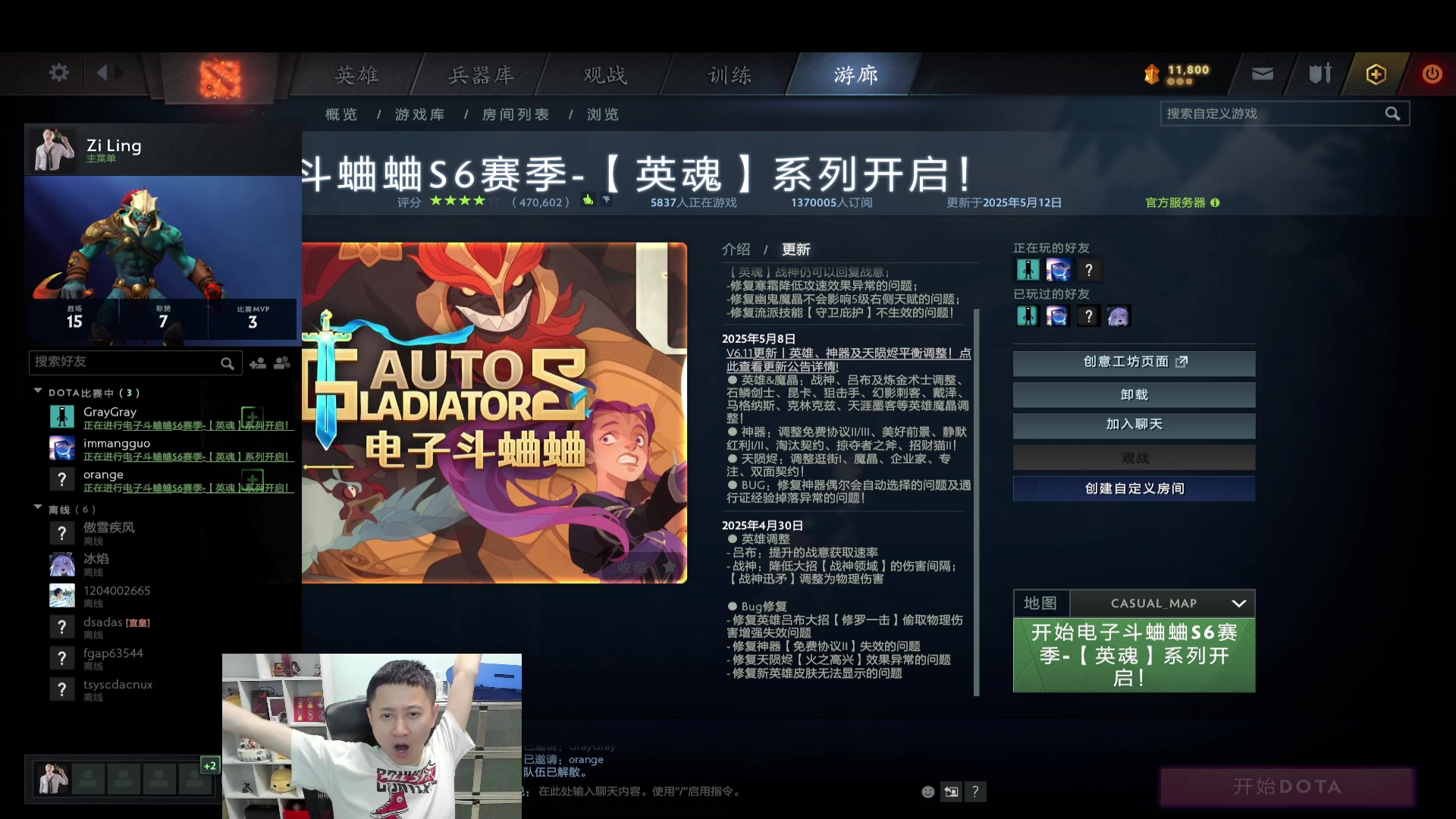
Task: Invite GrayGray with the plus icon
Action: click(252, 417)
